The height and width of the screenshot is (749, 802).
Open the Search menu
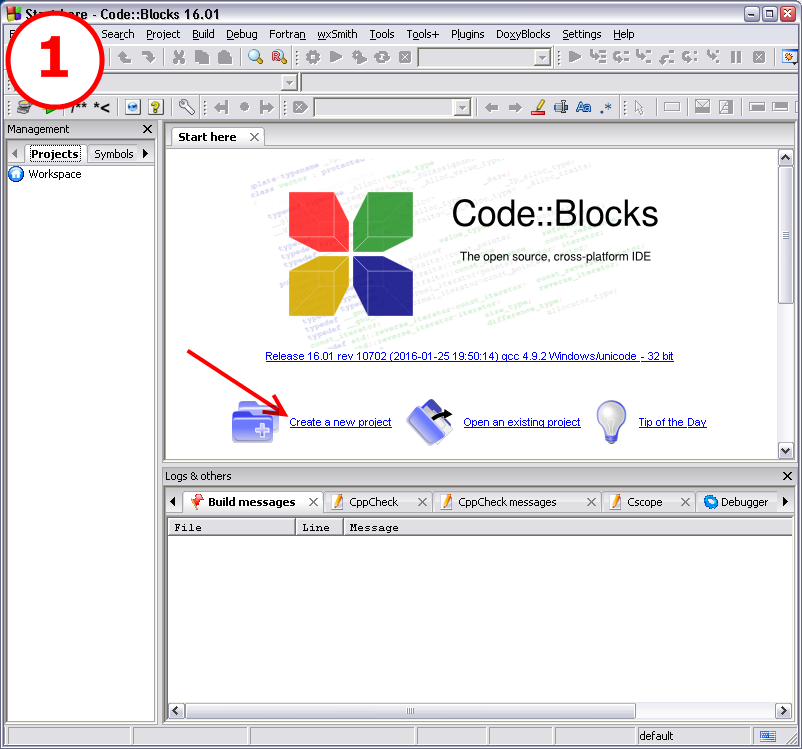[x=118, y=34]
